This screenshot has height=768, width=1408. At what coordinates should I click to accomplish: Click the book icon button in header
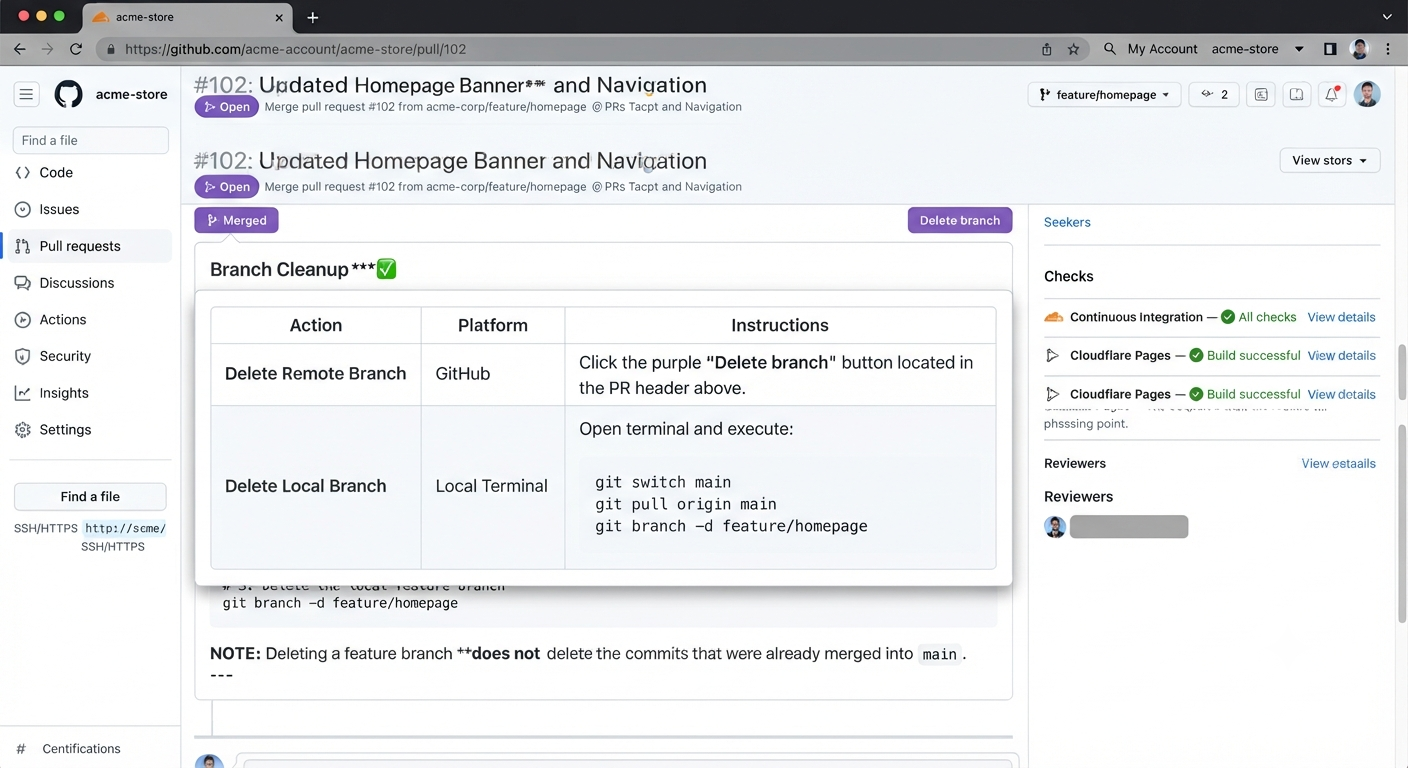1296,94
